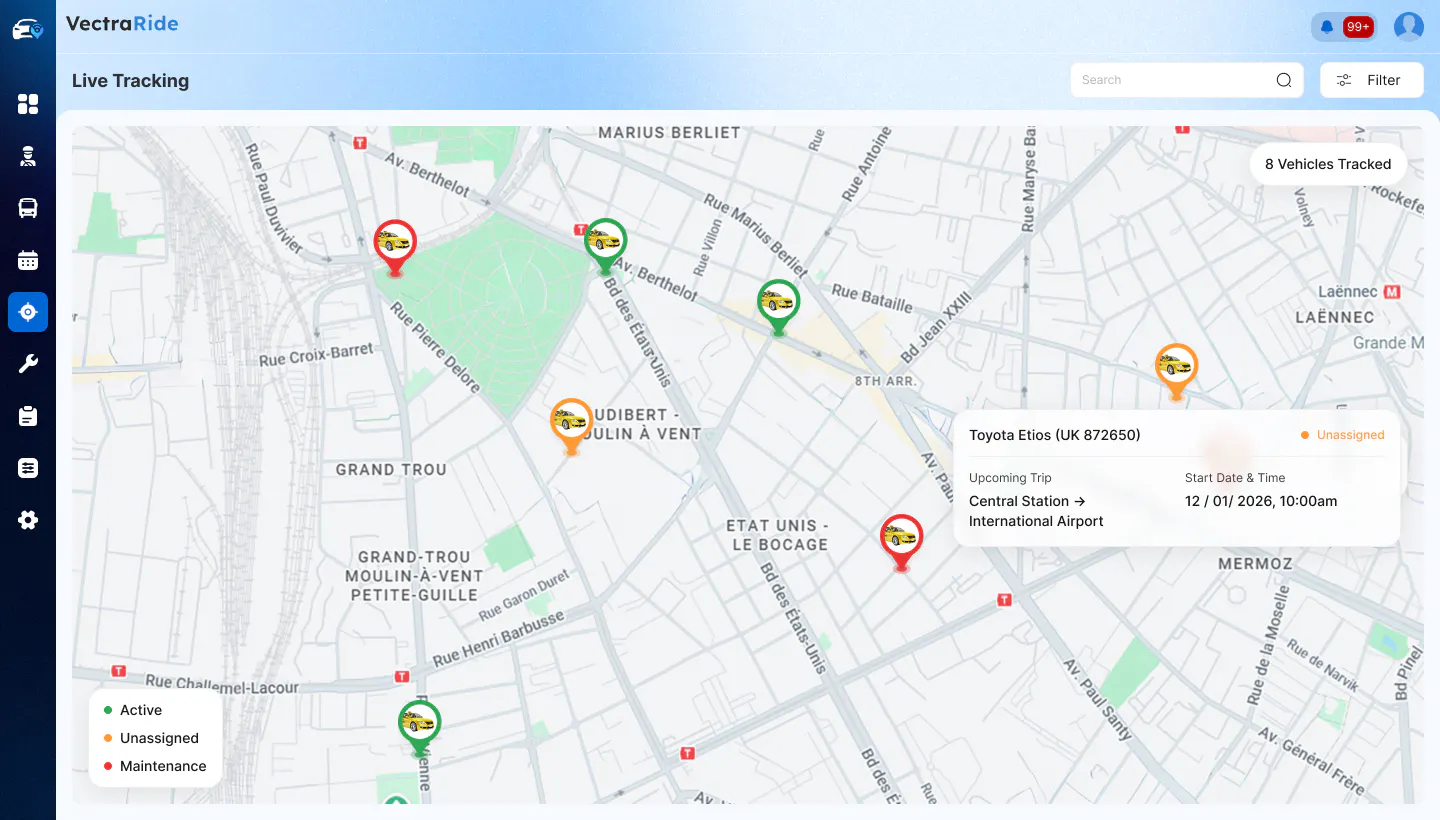Open the maintenance wrench icon in sidebar
The height and width of the screenshot is (820, 1440).
click(28, 364)
